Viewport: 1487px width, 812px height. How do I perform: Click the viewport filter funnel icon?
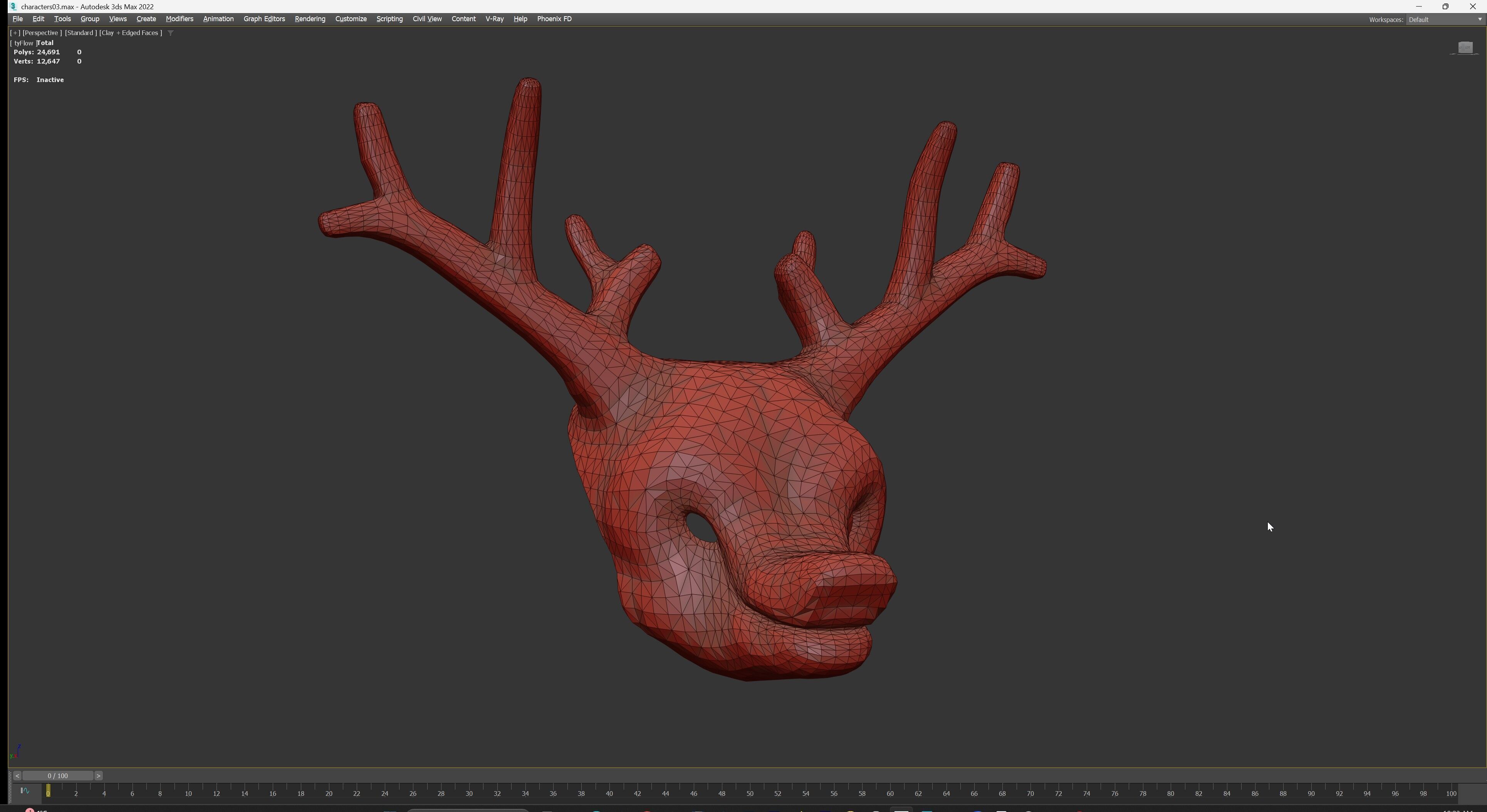coord(170,33)
